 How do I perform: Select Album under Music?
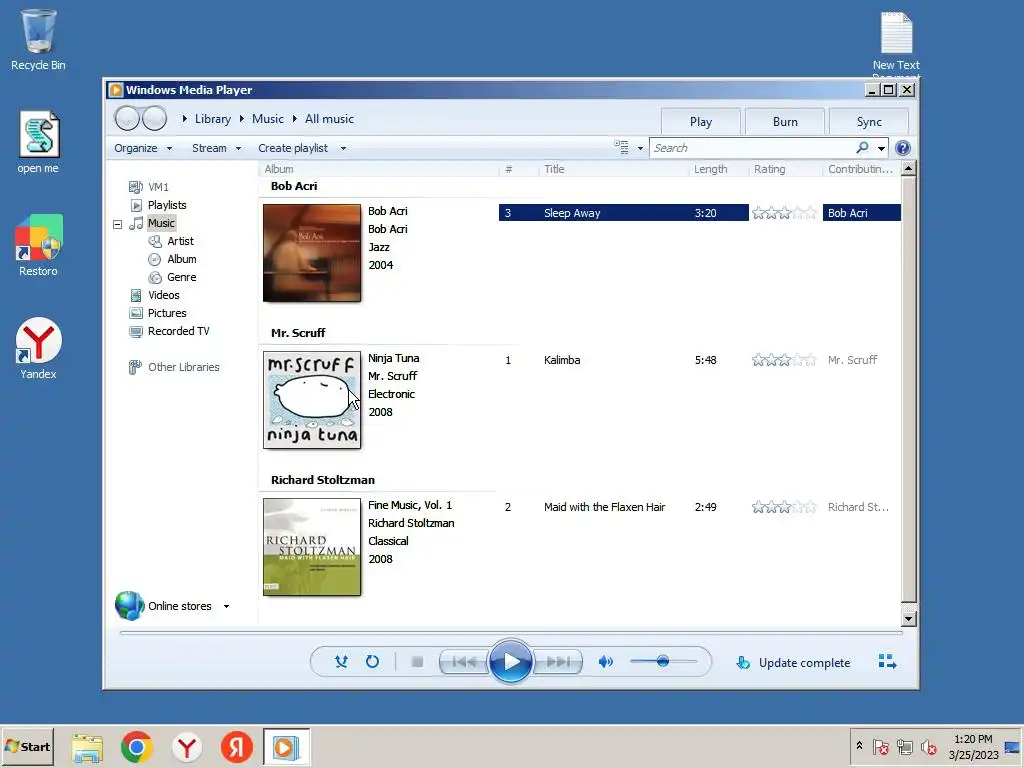point(182,259)
